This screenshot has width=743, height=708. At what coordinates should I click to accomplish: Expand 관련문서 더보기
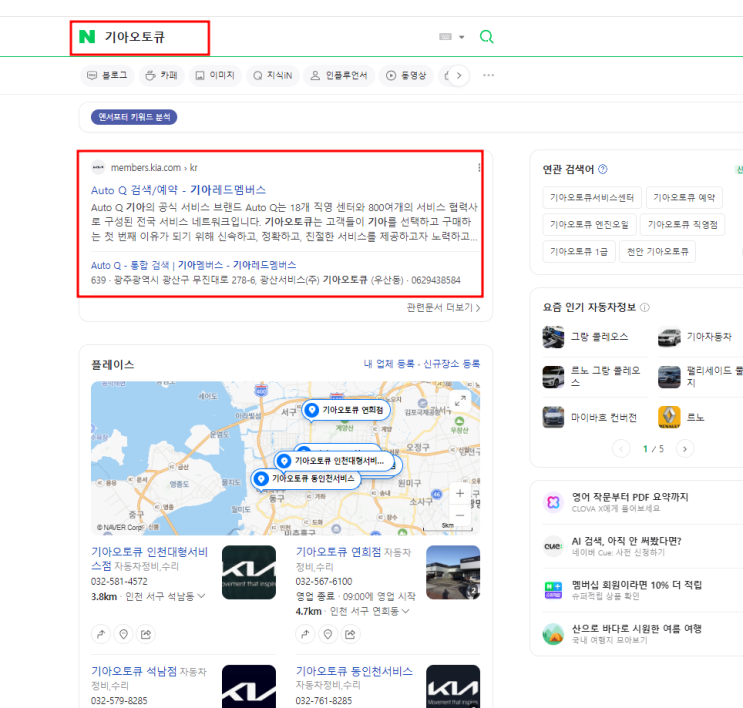click(444, 308)
